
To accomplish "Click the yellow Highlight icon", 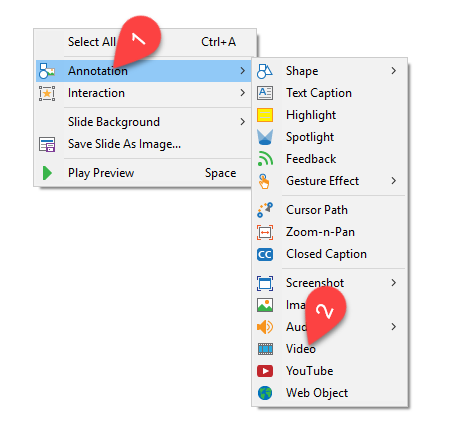I will [x=265, y=115].
